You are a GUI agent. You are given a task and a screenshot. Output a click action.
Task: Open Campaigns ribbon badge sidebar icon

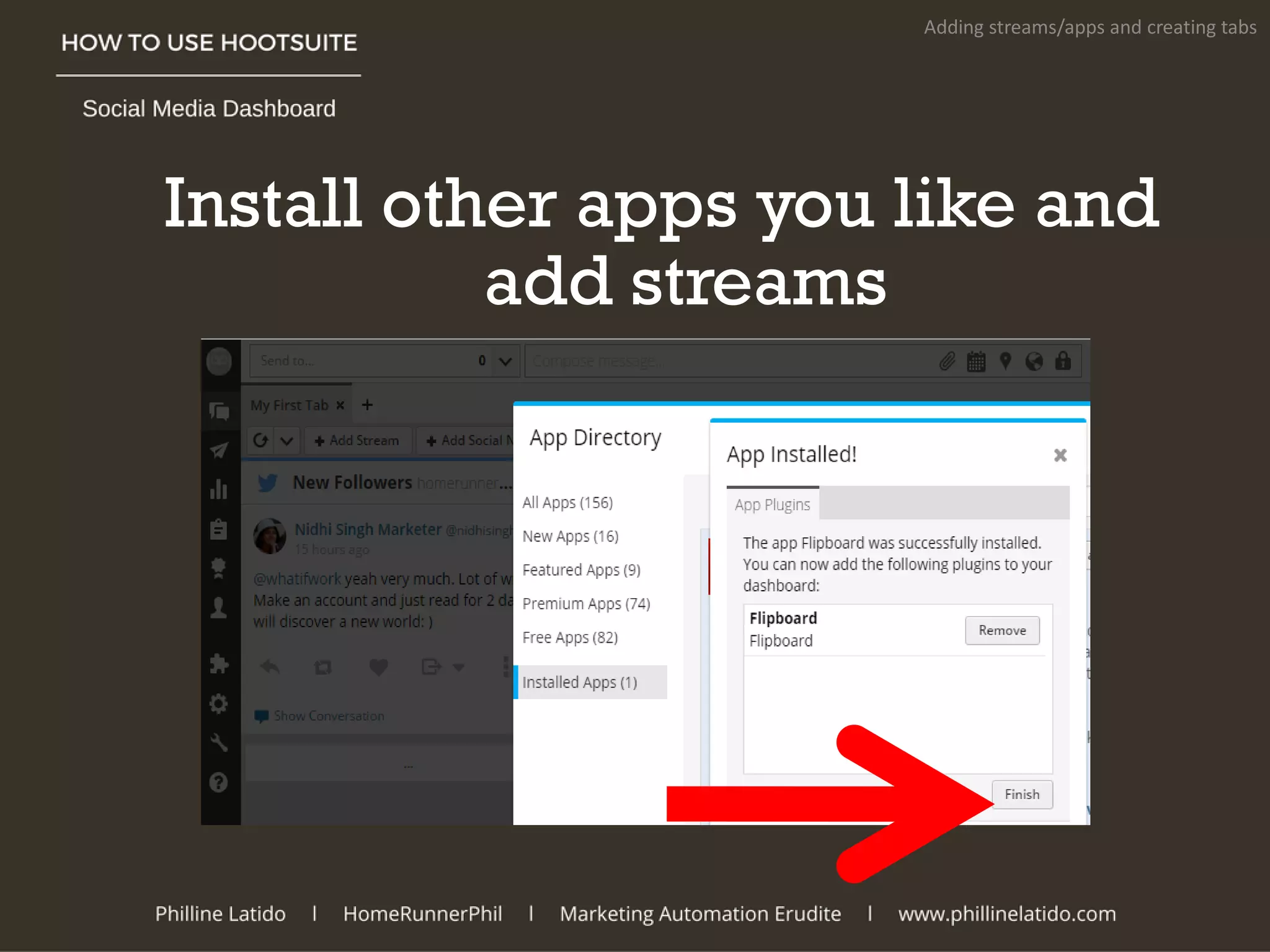click(218, 568)
